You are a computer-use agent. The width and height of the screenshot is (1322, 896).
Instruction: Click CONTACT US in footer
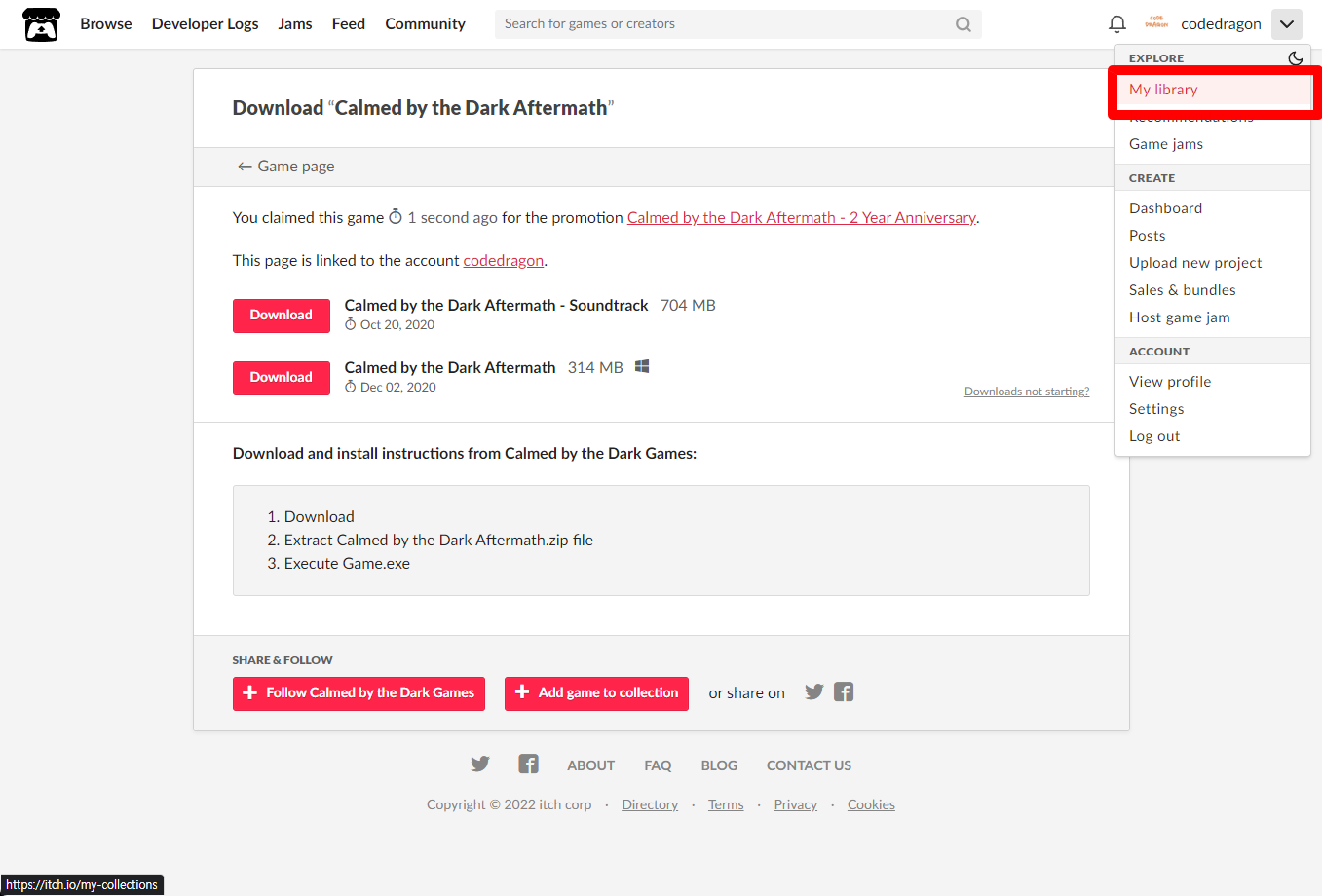point(809,765)
